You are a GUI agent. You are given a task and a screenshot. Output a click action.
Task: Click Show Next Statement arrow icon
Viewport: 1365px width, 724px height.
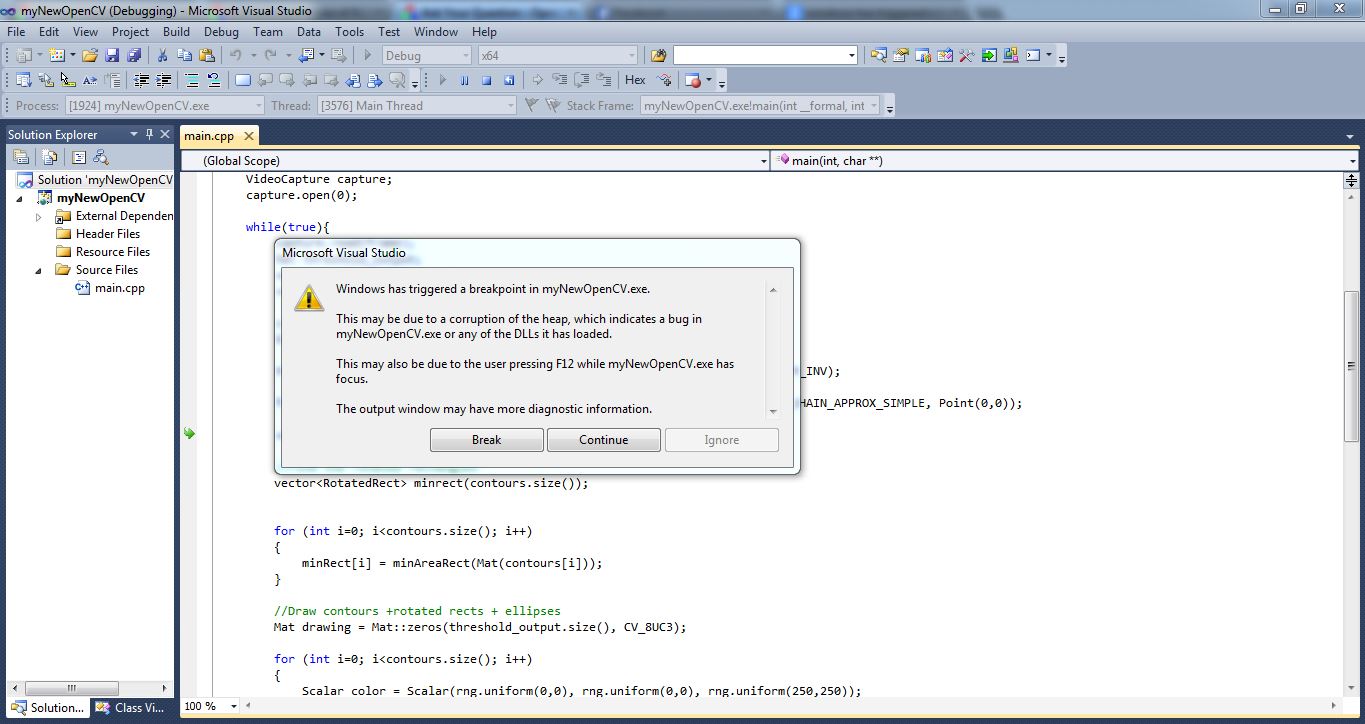(537, 80)
